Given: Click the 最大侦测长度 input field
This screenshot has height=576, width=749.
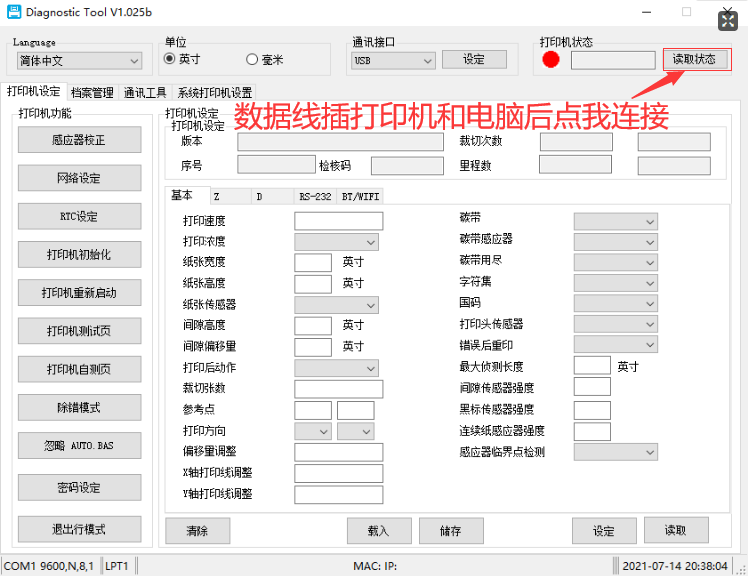Looking at the screenshot, I should (592, 365).
